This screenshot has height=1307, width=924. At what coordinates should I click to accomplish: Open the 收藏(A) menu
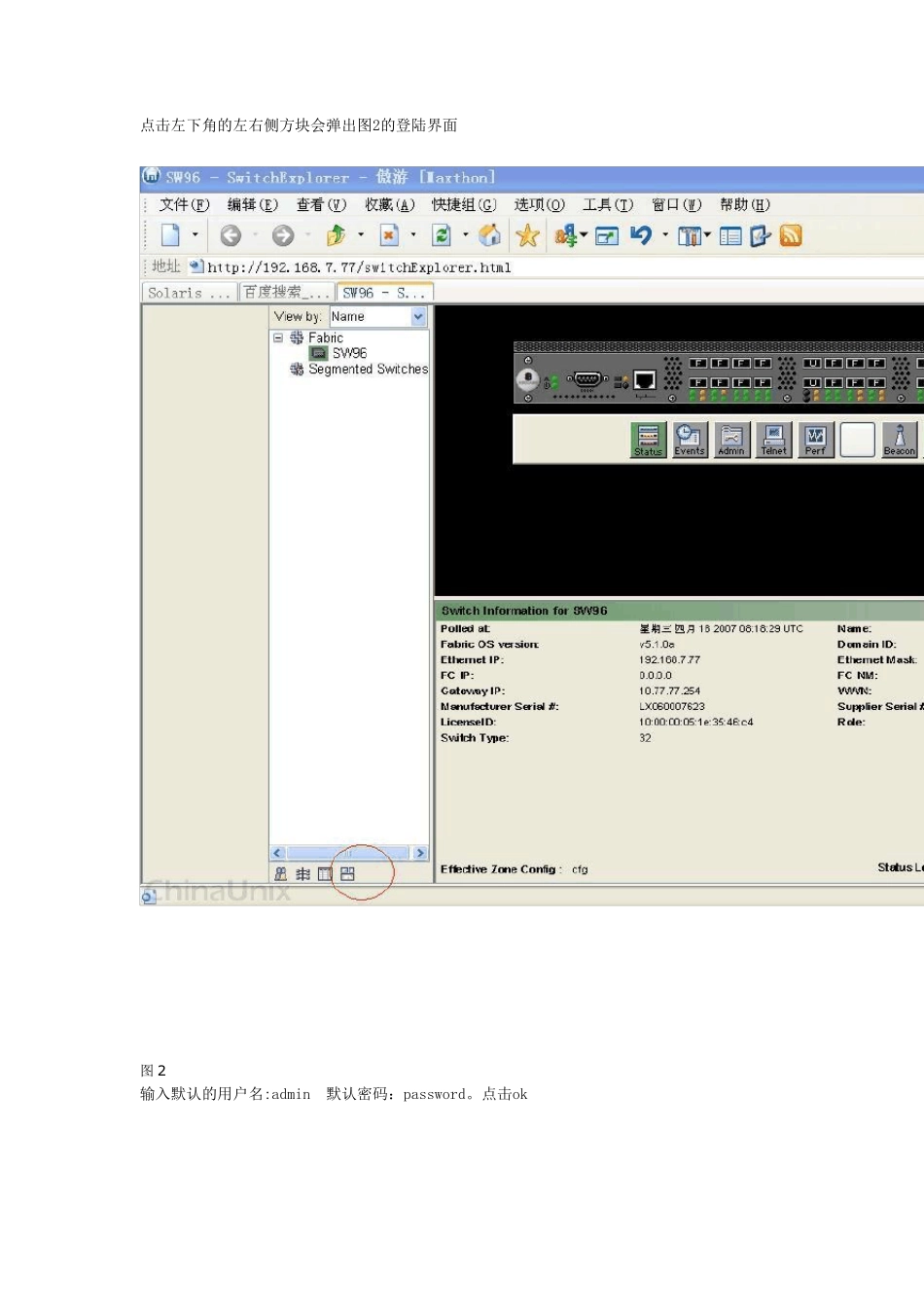click(x=390, y=204)
